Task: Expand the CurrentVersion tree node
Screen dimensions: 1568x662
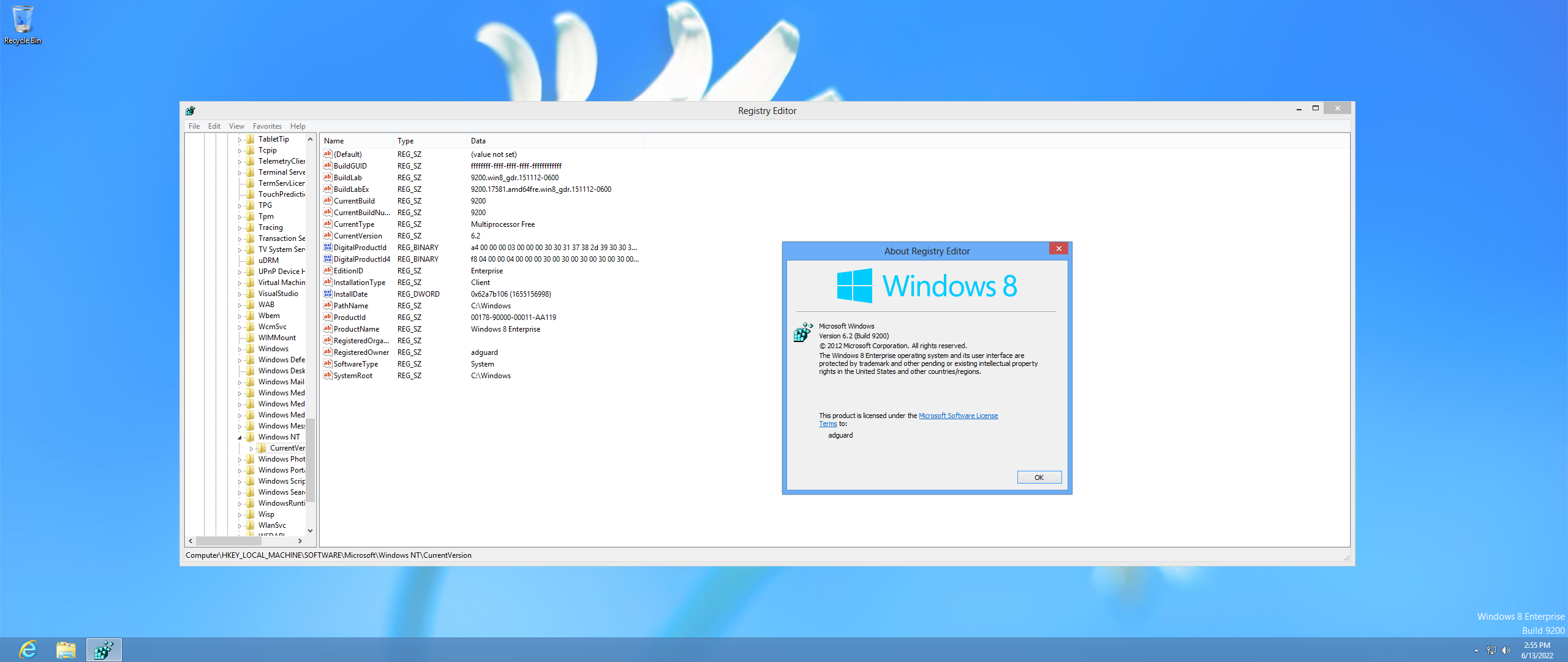Action: tap(251, 448)
